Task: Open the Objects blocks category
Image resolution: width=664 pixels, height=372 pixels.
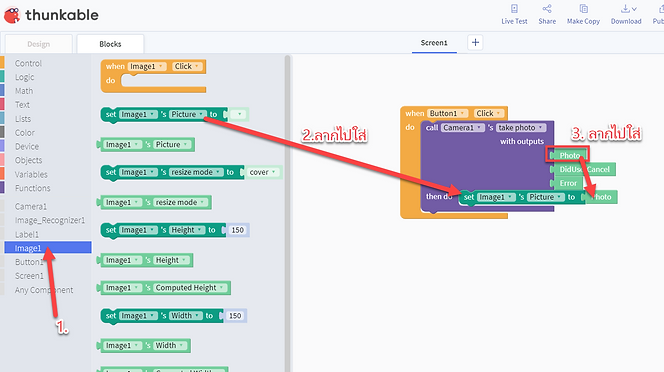Action: (x=28, y=160)
